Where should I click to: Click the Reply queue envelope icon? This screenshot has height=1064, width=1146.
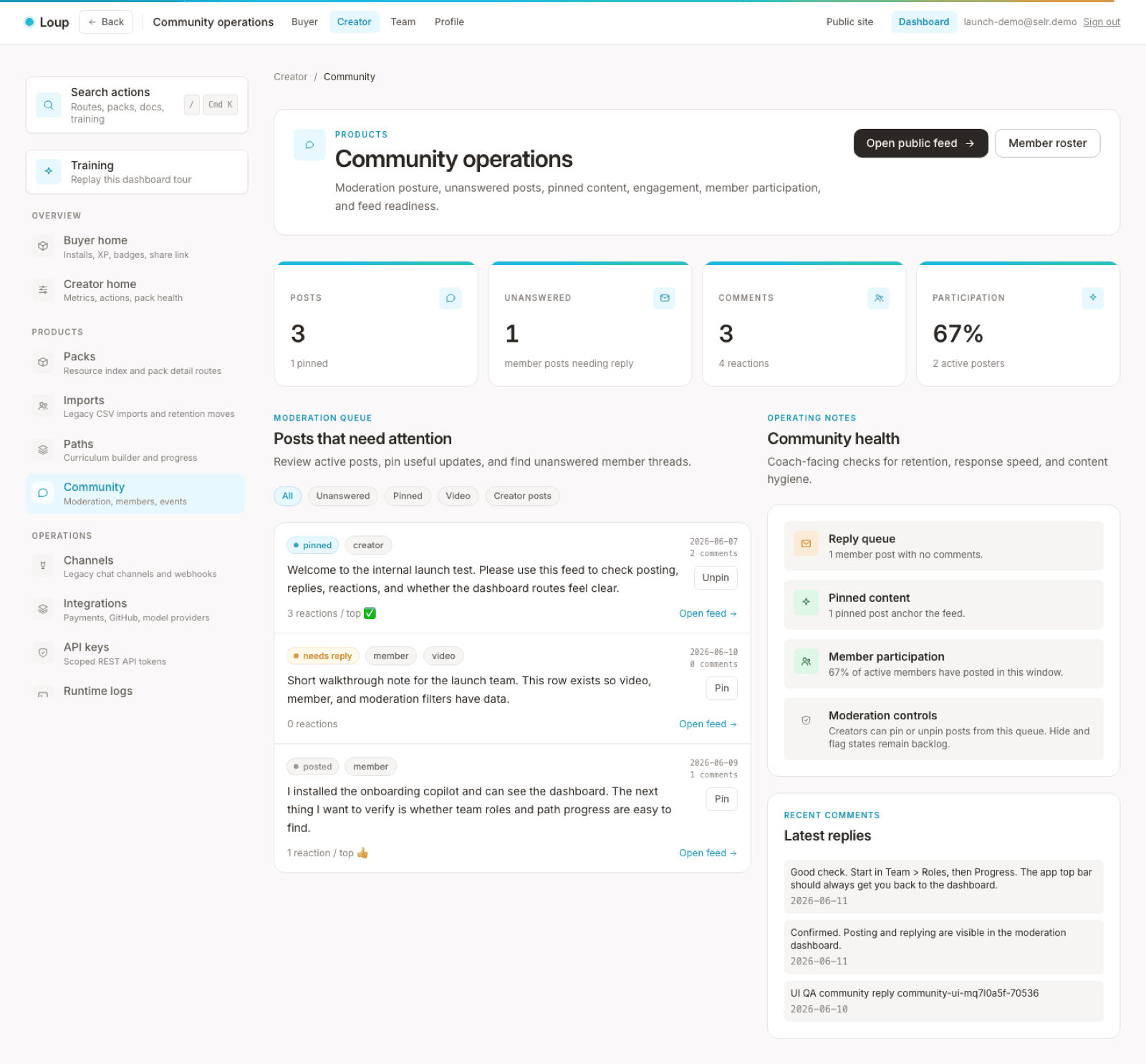(x=806, y=544)
